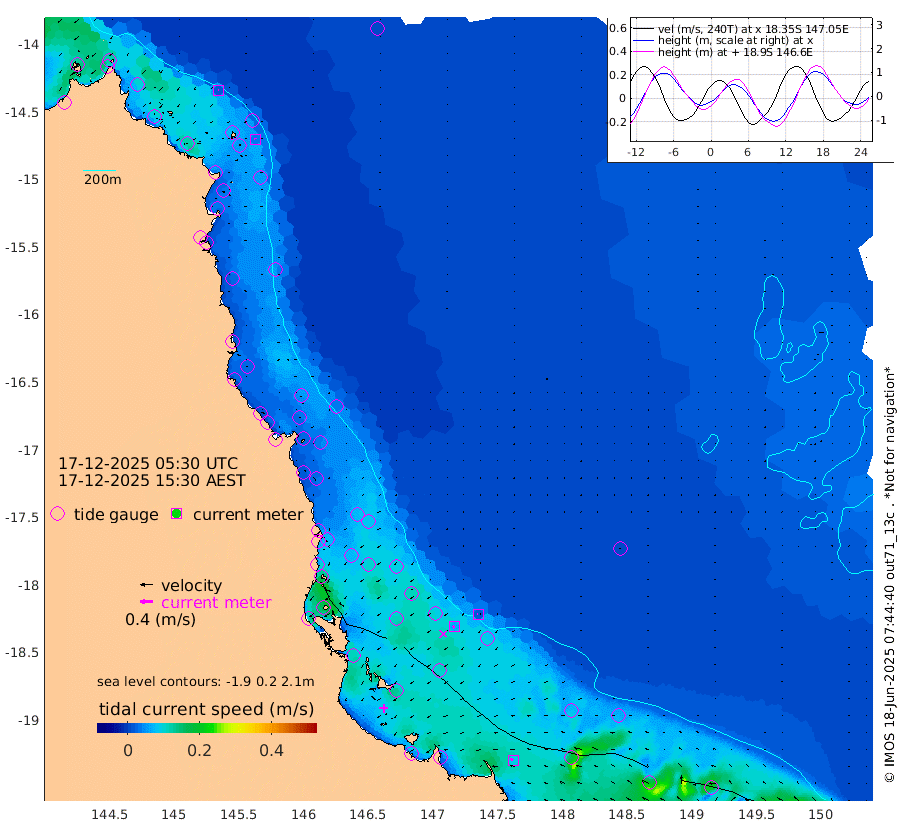The image size is (900, 834).
Task: Click the latitude label '-18.5'
Action: [x=23, y=653]
